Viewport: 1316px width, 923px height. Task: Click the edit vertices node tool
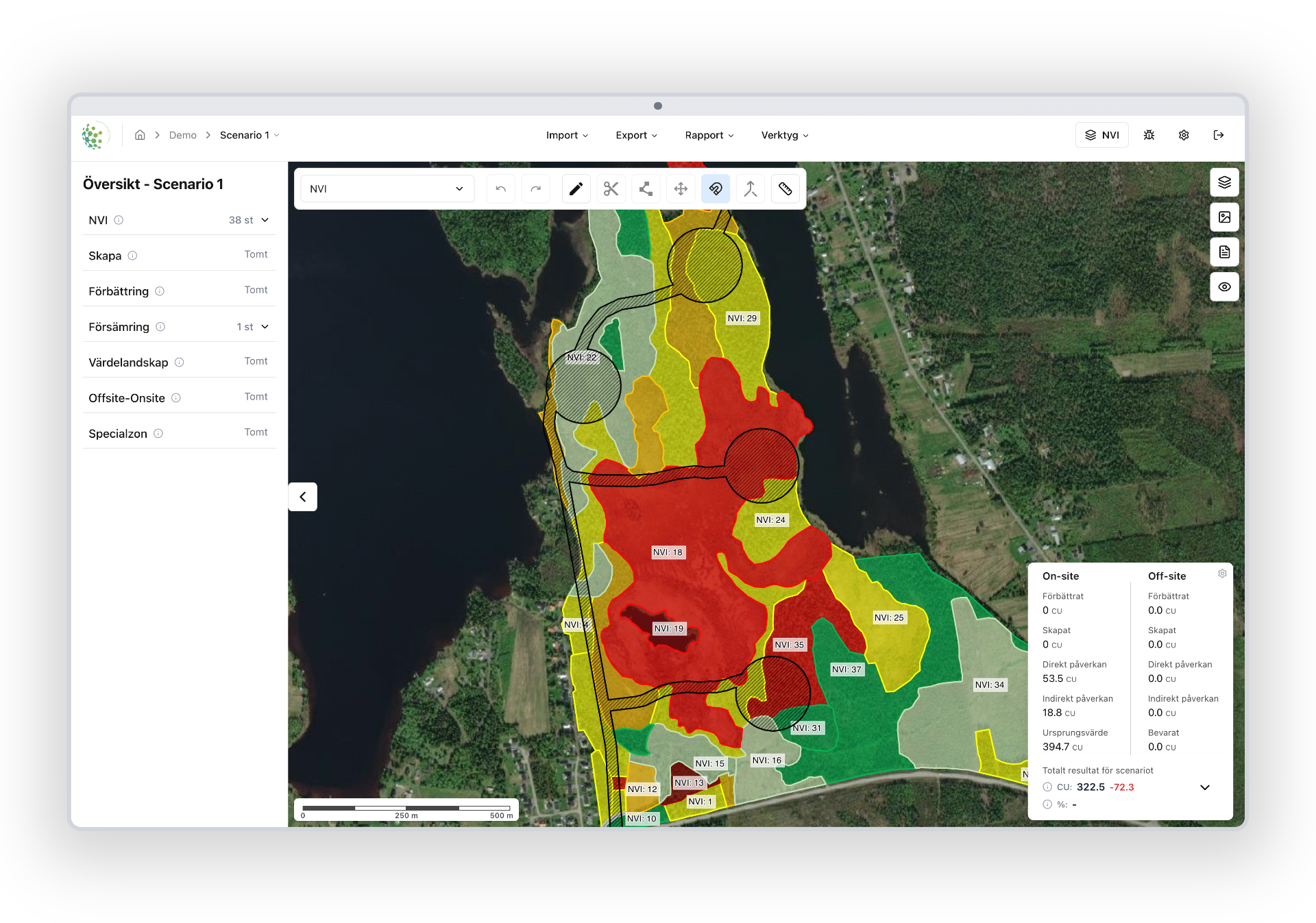tap(646, 189)
